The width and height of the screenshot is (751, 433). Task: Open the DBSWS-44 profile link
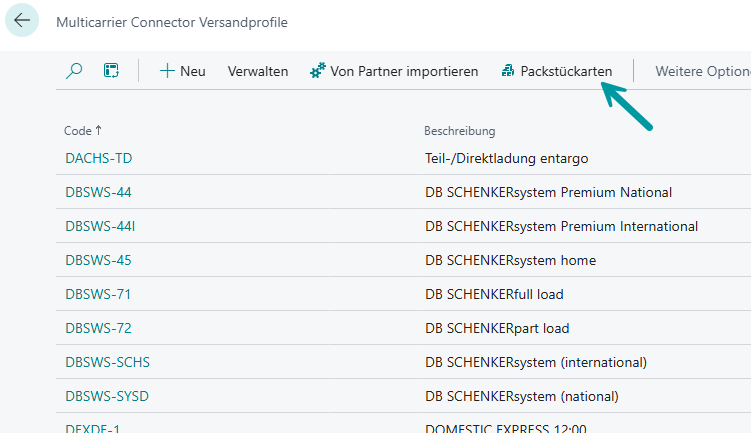point(98,192)
